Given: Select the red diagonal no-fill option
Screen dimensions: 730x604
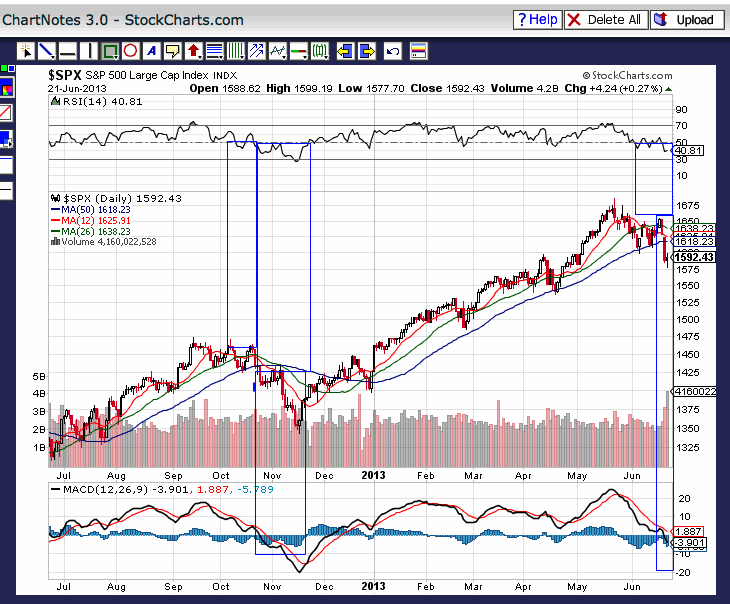Looking at the screenshot, I should 6,112.
